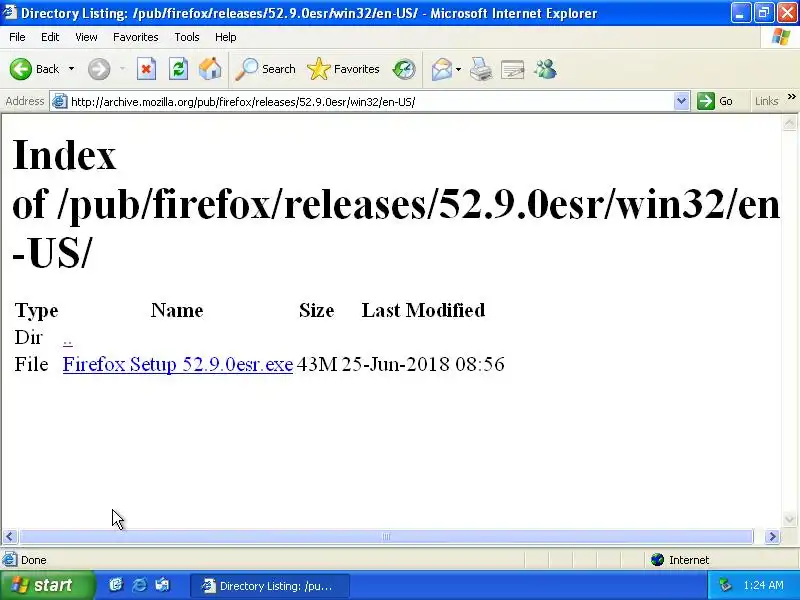Click the Links toolbar label
The image size is (800, 600).
click(x=766, y=101)
